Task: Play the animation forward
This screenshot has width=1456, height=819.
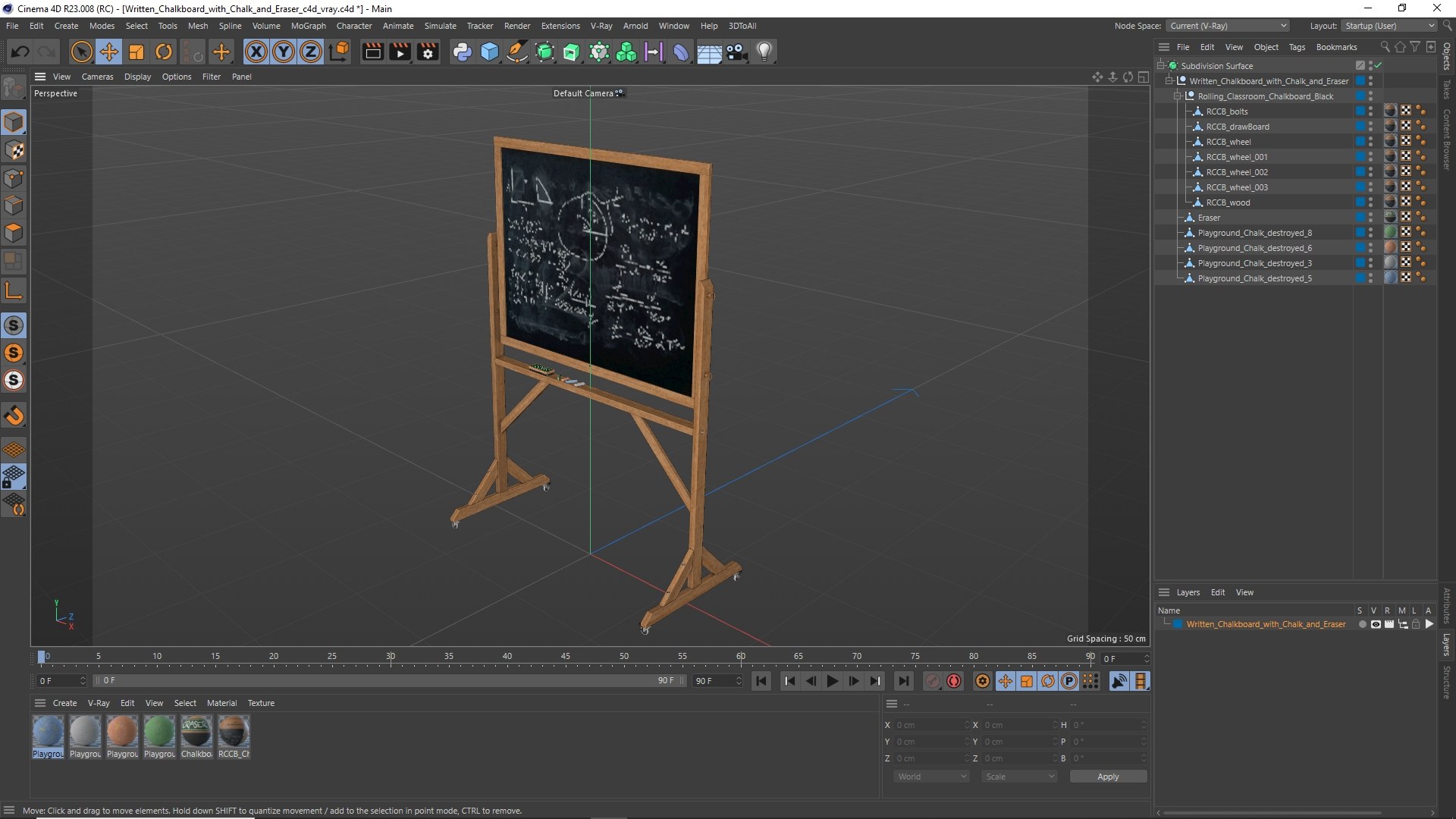Action: [x=832, y=681]
